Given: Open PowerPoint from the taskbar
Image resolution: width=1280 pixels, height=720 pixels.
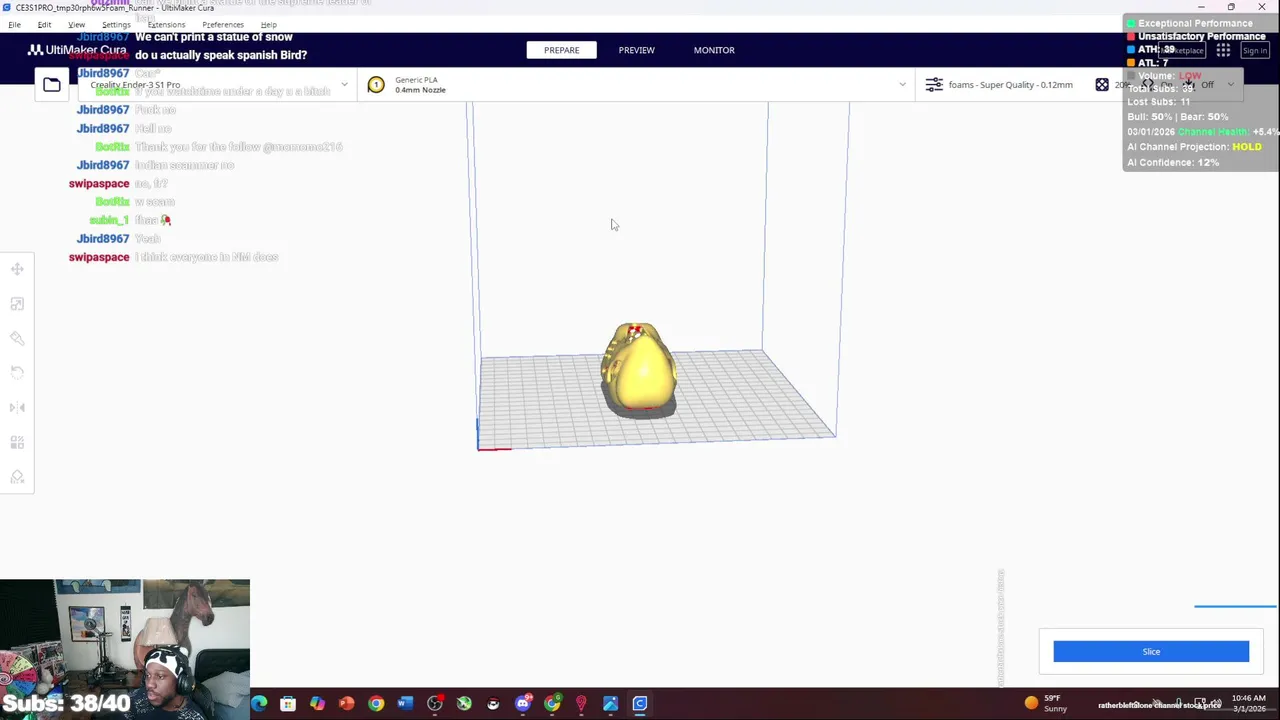Looking at the screenshot, I should click(x=346, y=704).
